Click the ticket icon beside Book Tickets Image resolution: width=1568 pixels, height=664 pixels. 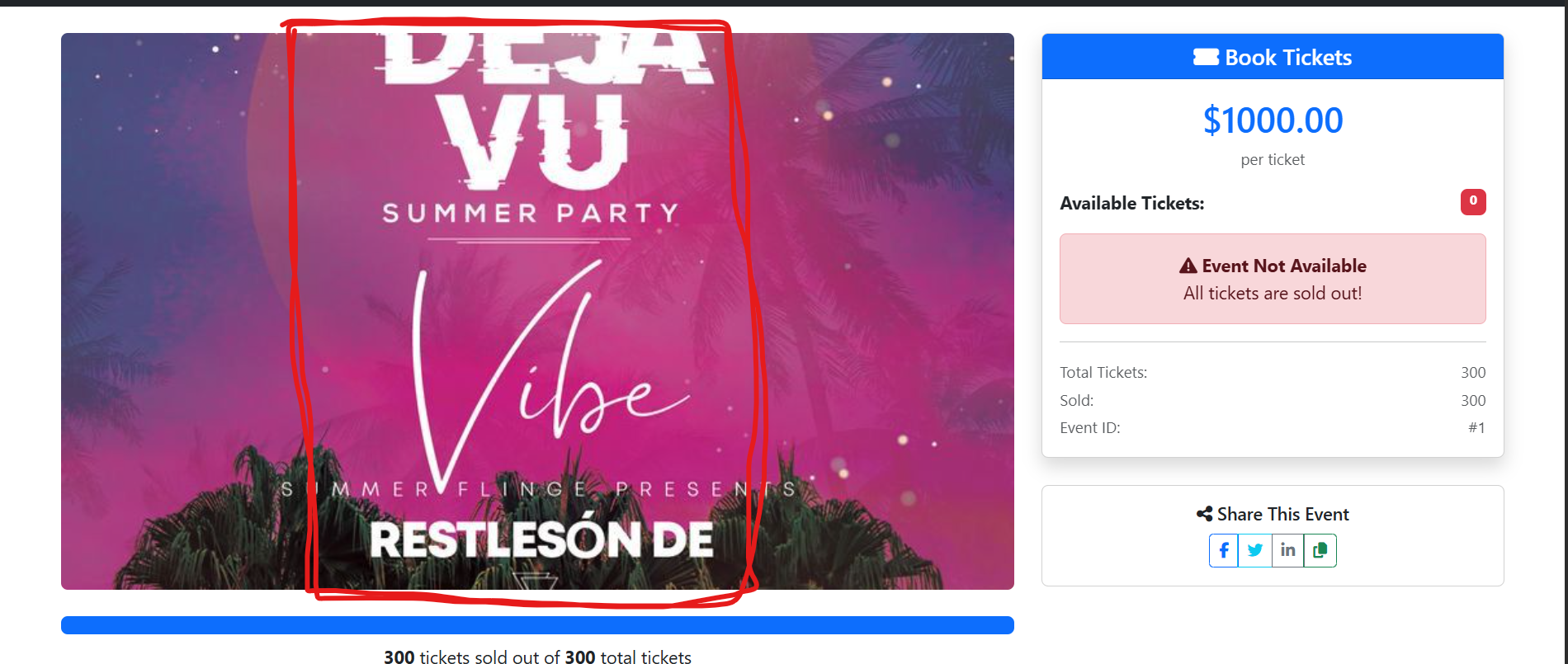1206,57
